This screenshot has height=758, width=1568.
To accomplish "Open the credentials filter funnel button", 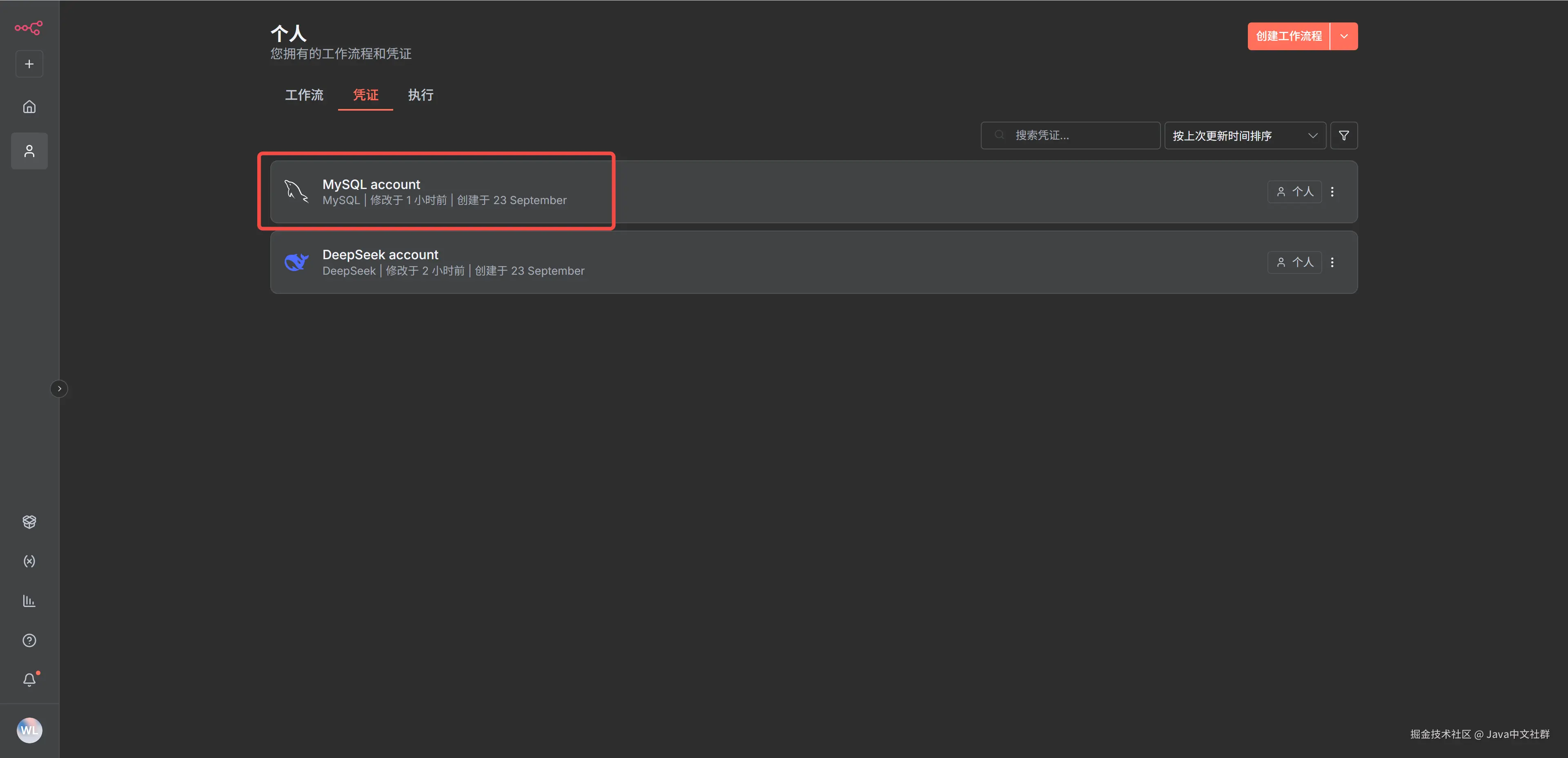I will (x=1344, y=136).
